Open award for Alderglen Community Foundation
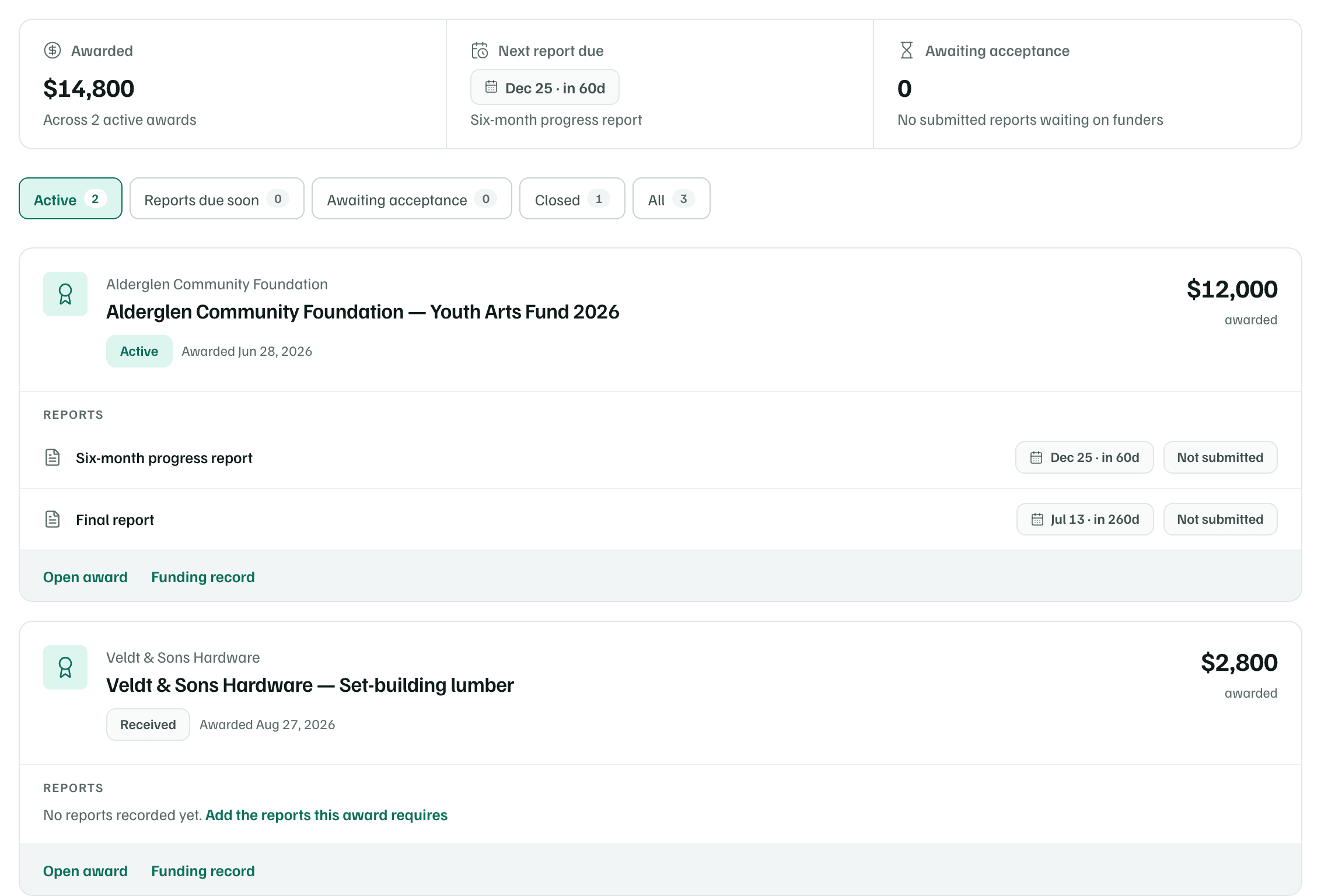 coord(85,577)
